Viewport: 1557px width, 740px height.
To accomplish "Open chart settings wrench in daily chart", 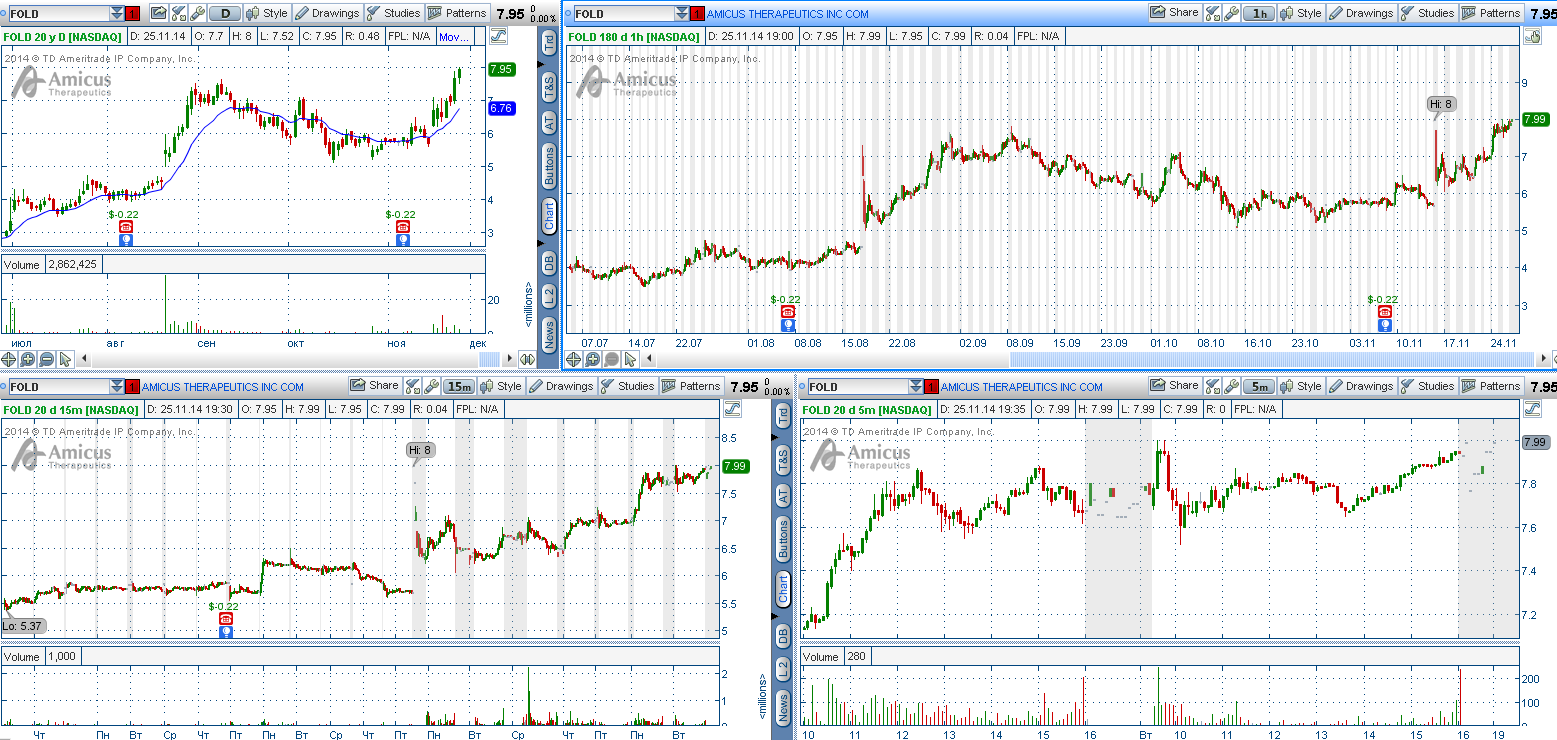I will [x=198, y=13].
